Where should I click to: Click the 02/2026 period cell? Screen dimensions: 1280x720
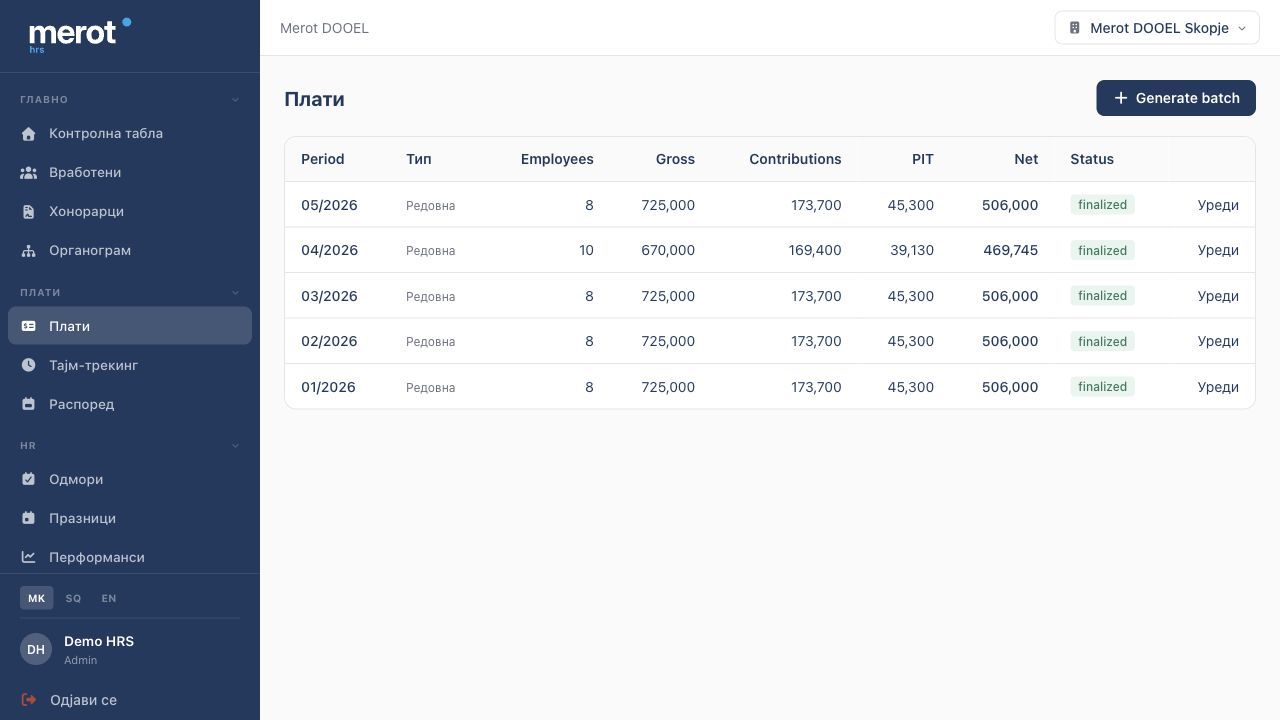point(329,342)
